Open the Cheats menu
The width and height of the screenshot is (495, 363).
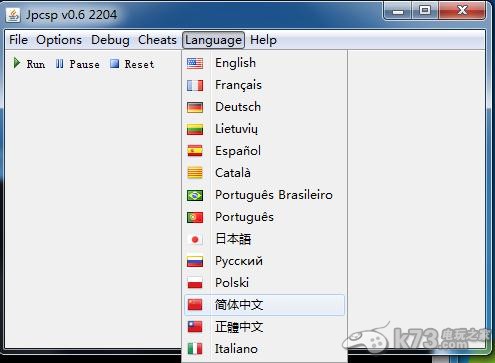pos(157,40)
